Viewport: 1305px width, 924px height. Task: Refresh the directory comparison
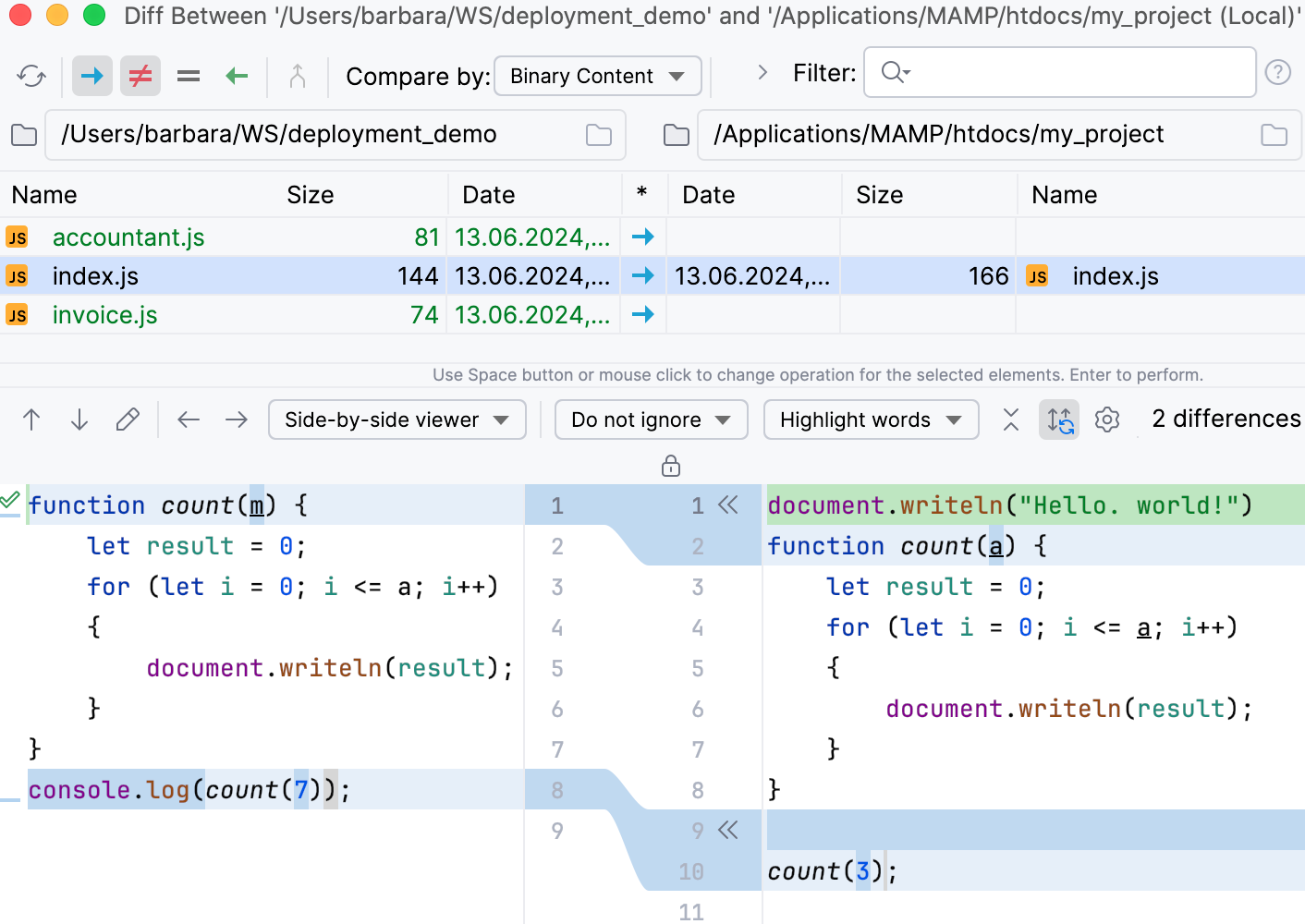point(30,76)
